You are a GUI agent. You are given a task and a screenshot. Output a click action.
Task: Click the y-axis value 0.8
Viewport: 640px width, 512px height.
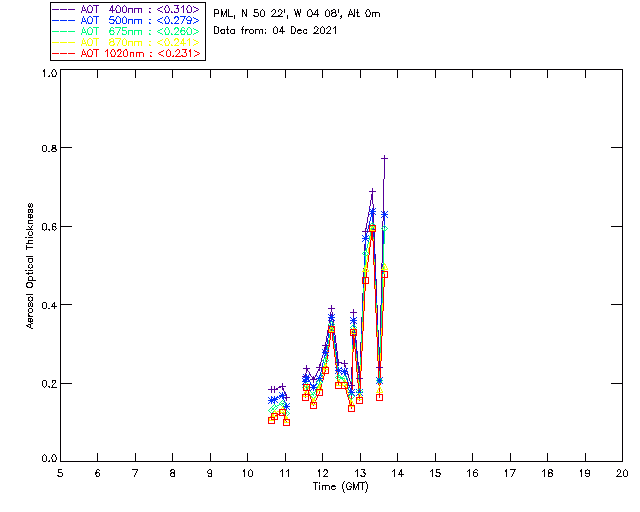pyautogui.click(x=49, y=148)
